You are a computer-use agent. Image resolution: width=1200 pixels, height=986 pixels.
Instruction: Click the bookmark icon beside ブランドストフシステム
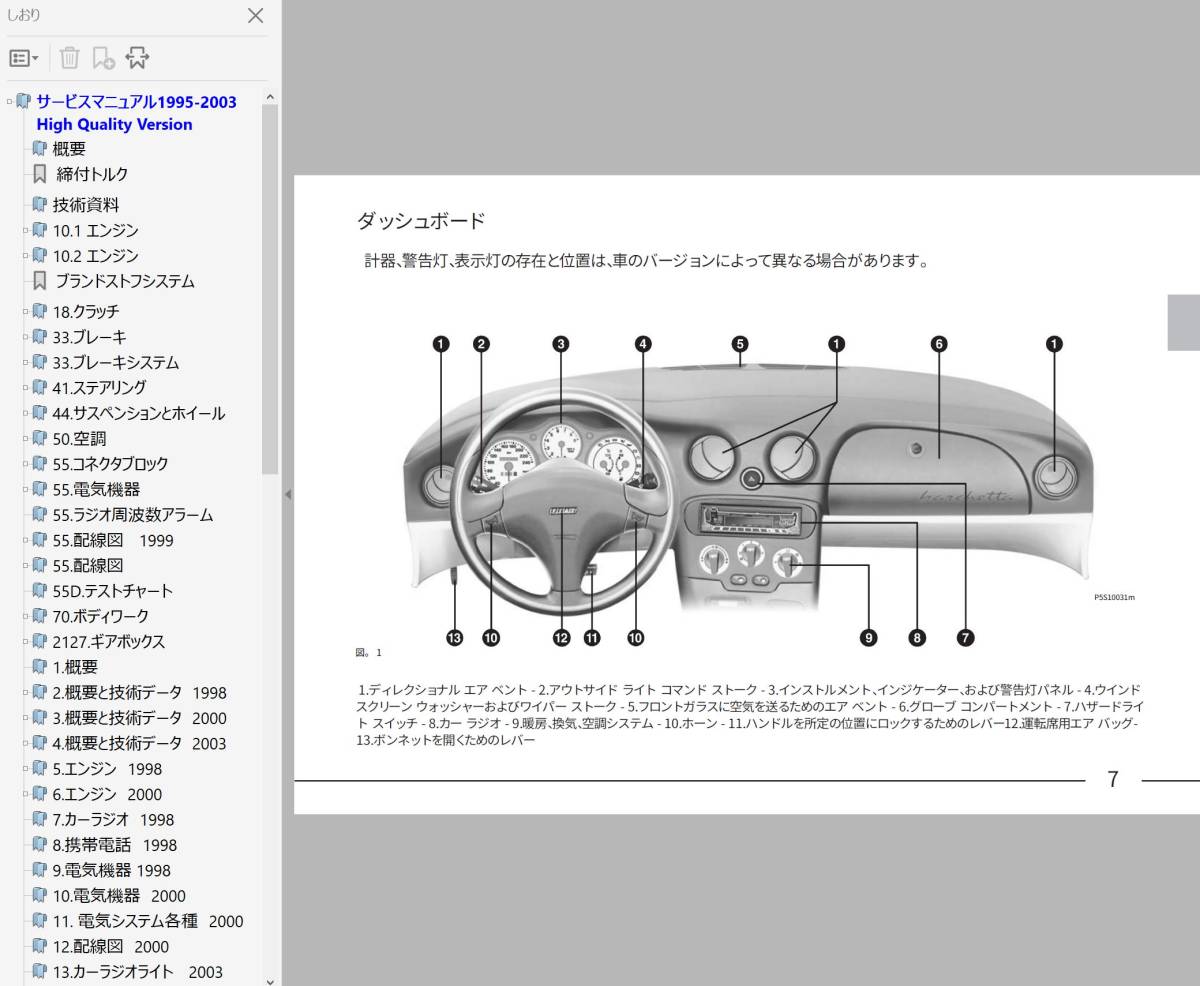(40, 281)
